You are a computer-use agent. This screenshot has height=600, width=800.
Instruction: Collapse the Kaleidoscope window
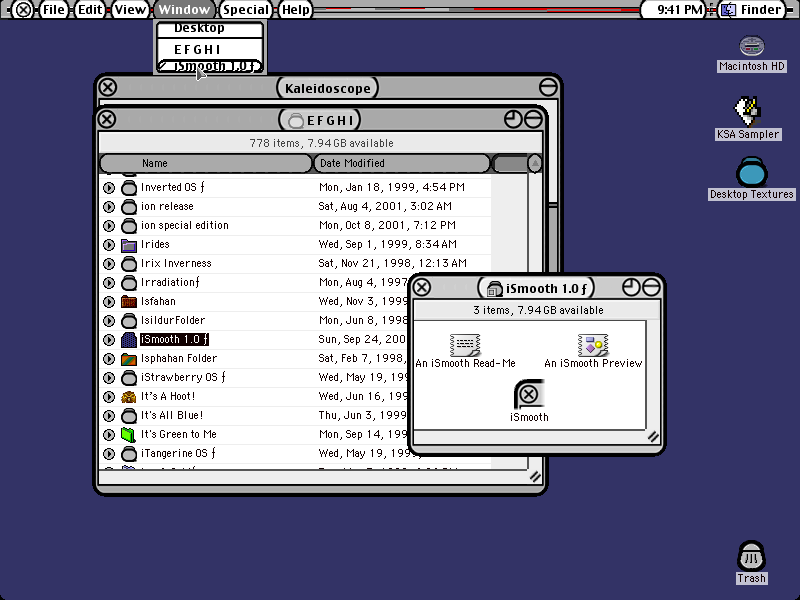pos(548,87)
